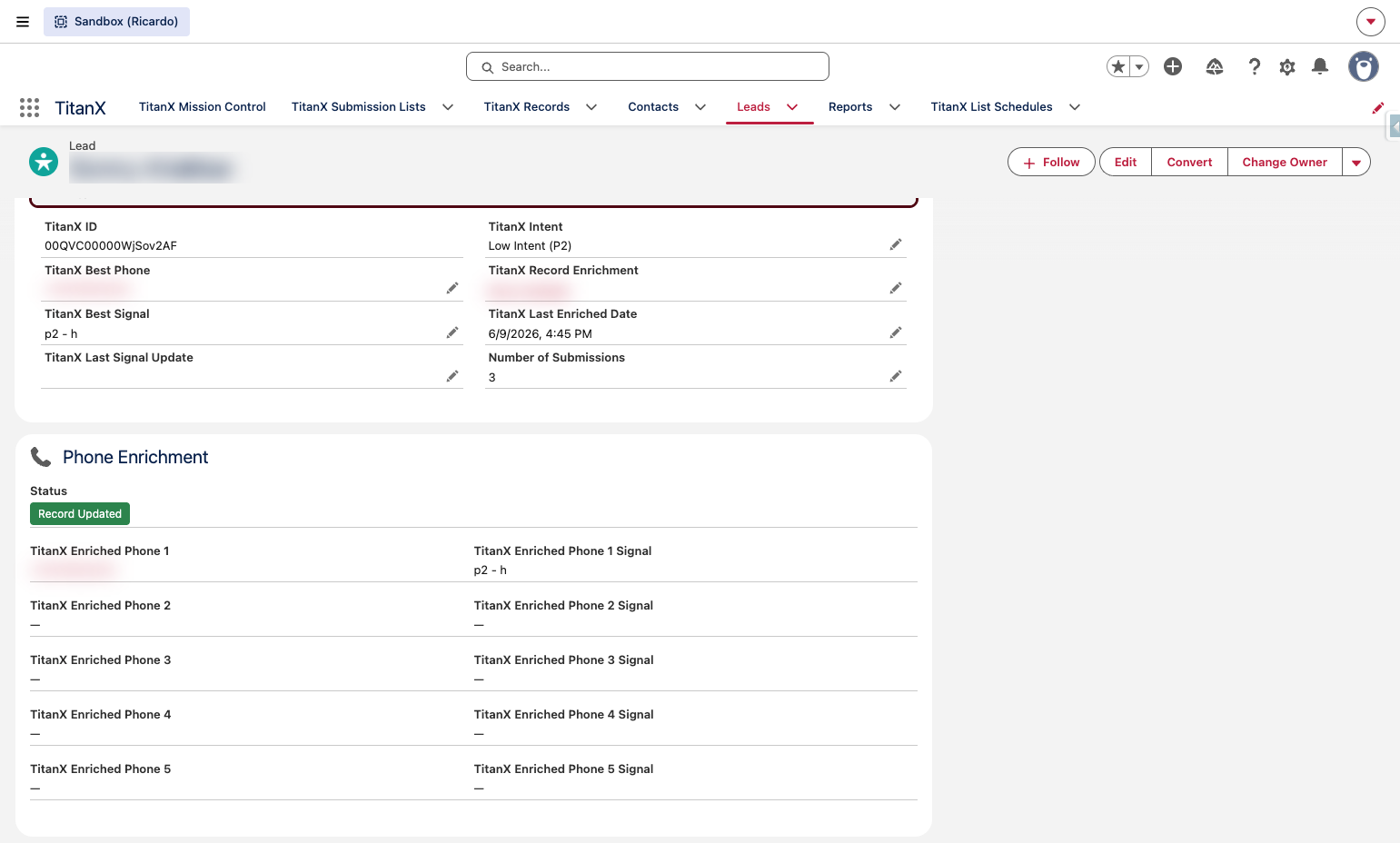Edit the TitanX Last Enriched Date field

coord(896,332)
